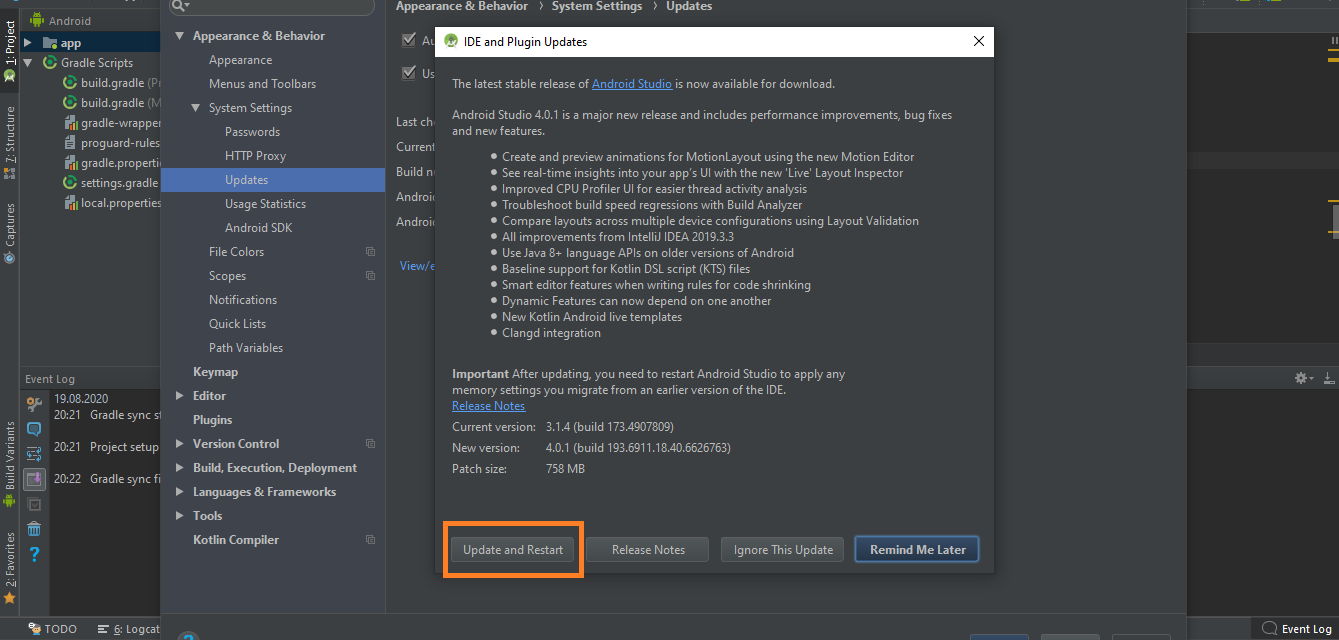Image resolution: width=1339 pixels, height=640 pixels.
Task: Select Passwords settings
Action: [252, 132]
